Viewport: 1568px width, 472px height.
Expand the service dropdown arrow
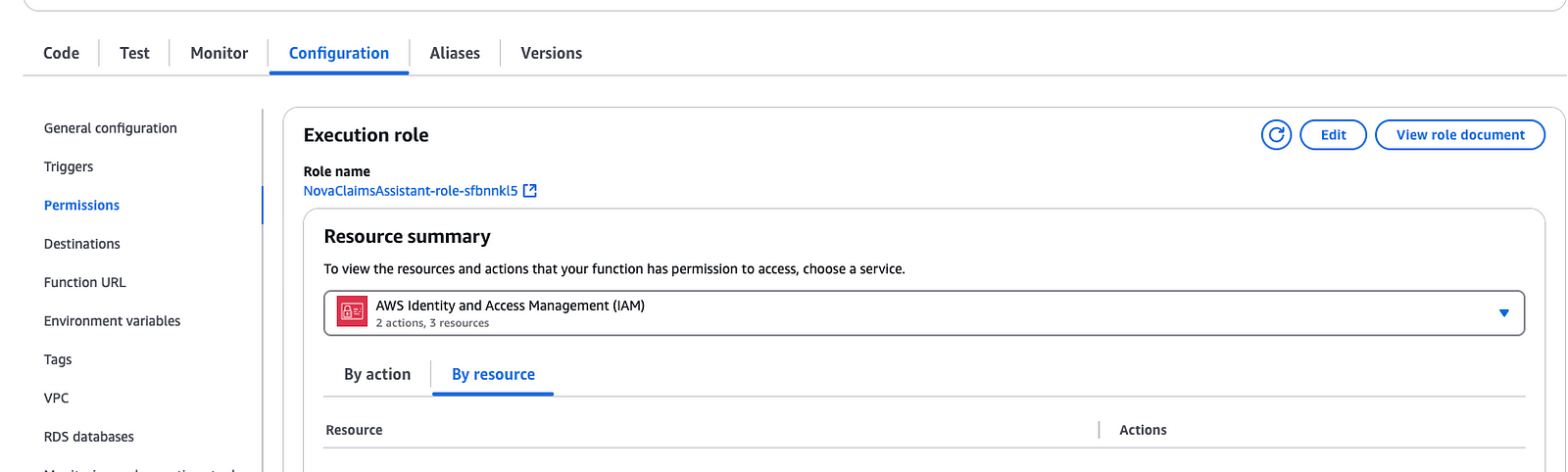(1503, 313)
